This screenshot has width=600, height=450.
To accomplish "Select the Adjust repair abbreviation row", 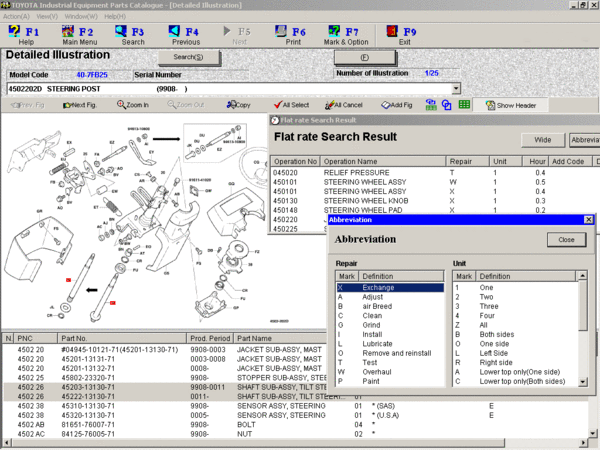I will 390,297.
